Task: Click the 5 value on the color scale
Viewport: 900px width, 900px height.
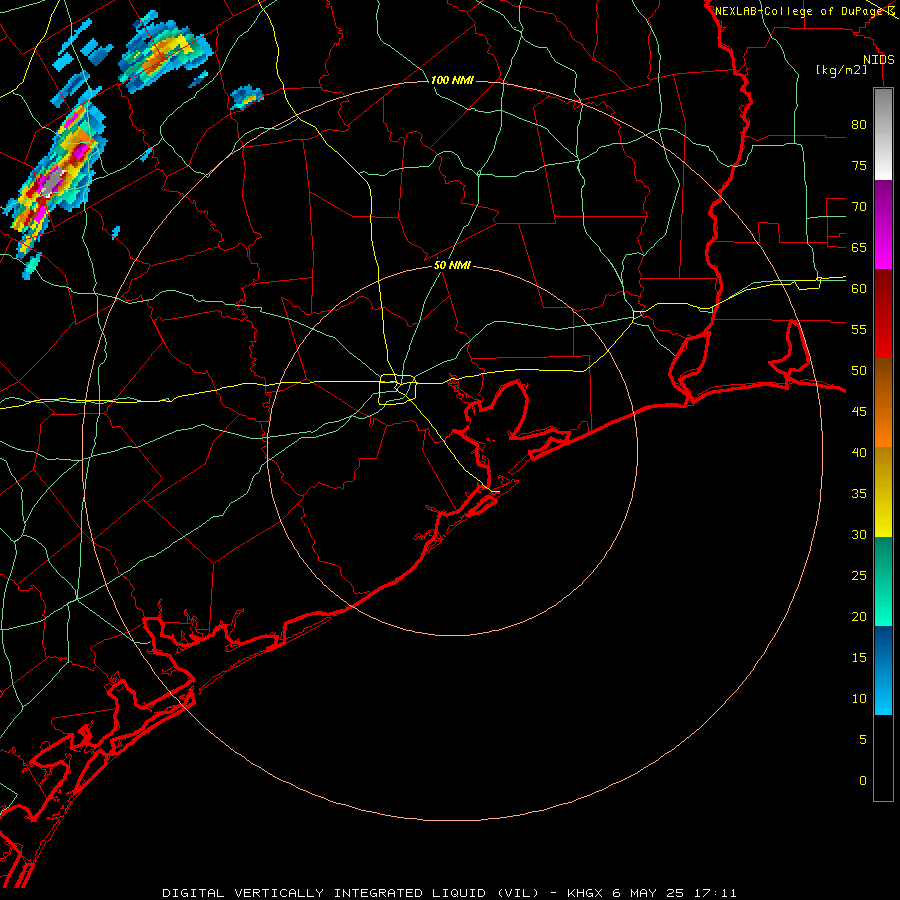Action: [x=863, y=739]
